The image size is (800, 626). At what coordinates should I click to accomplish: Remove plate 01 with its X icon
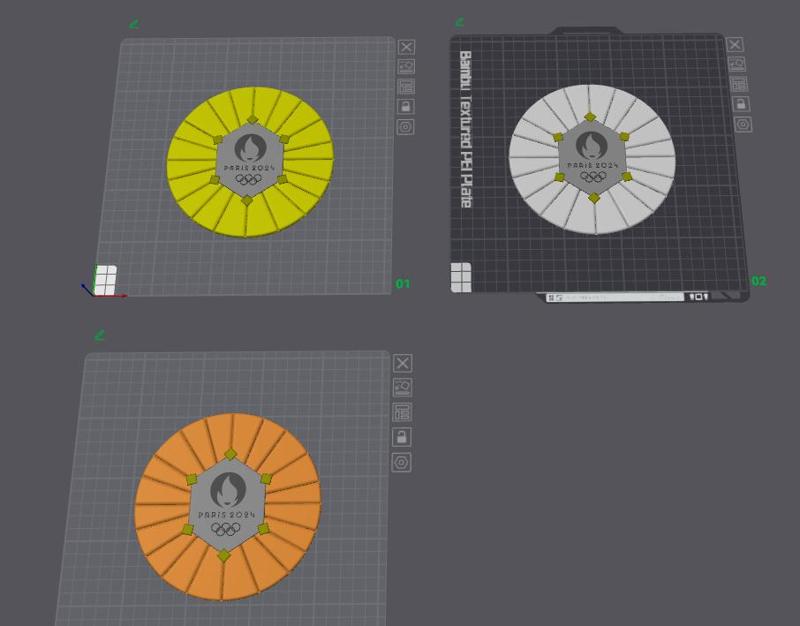[406, 47]
